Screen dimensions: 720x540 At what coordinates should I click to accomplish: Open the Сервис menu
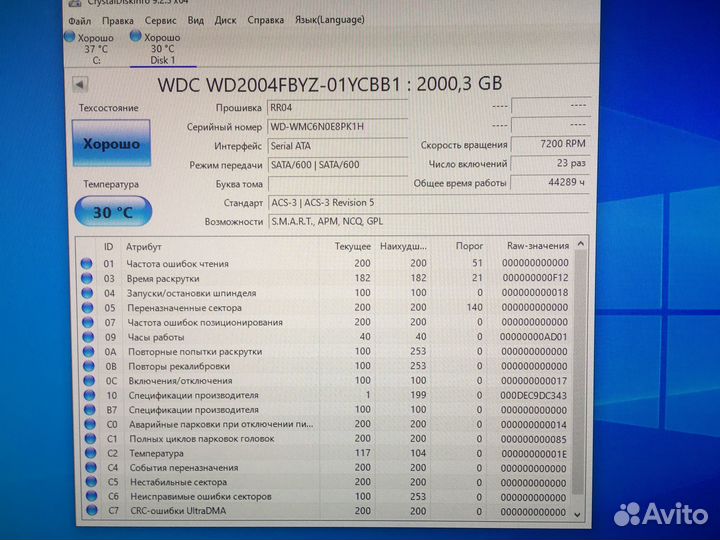pos(160,21)
